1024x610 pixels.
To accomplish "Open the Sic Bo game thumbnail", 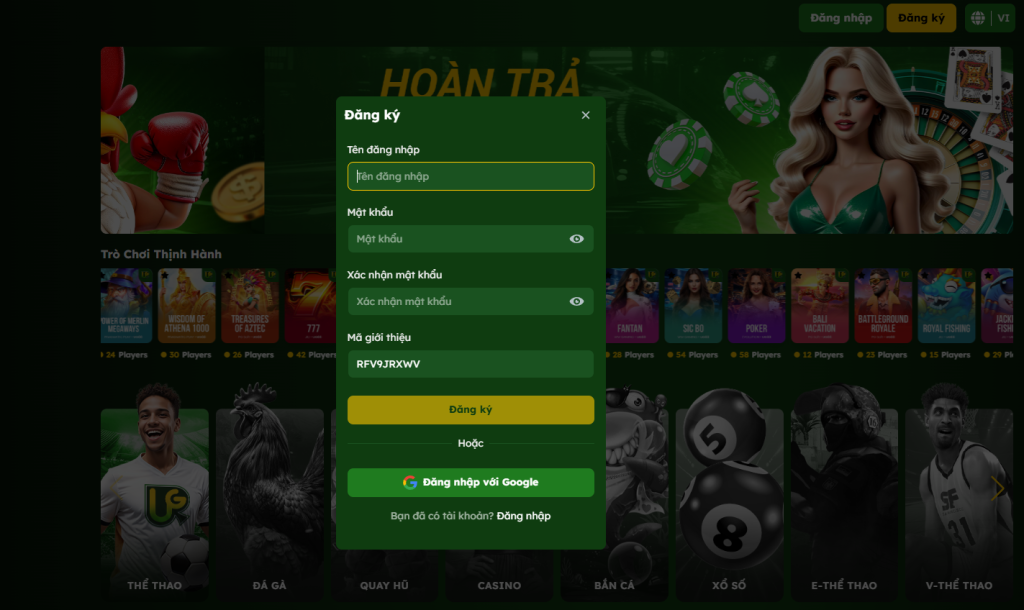I will point(693,306).
